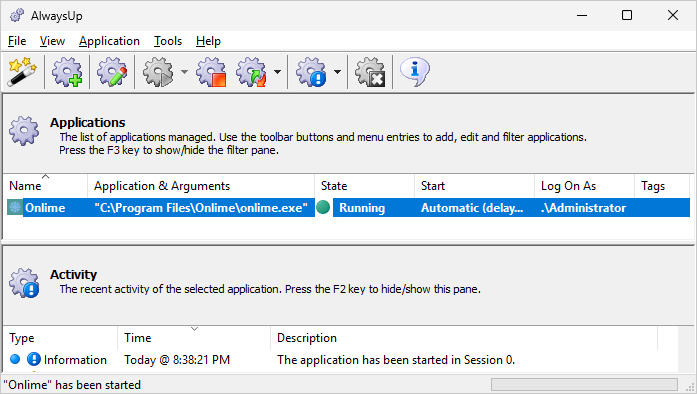Expand the dropdown arrow next to the restart icon

click(277, 72)
